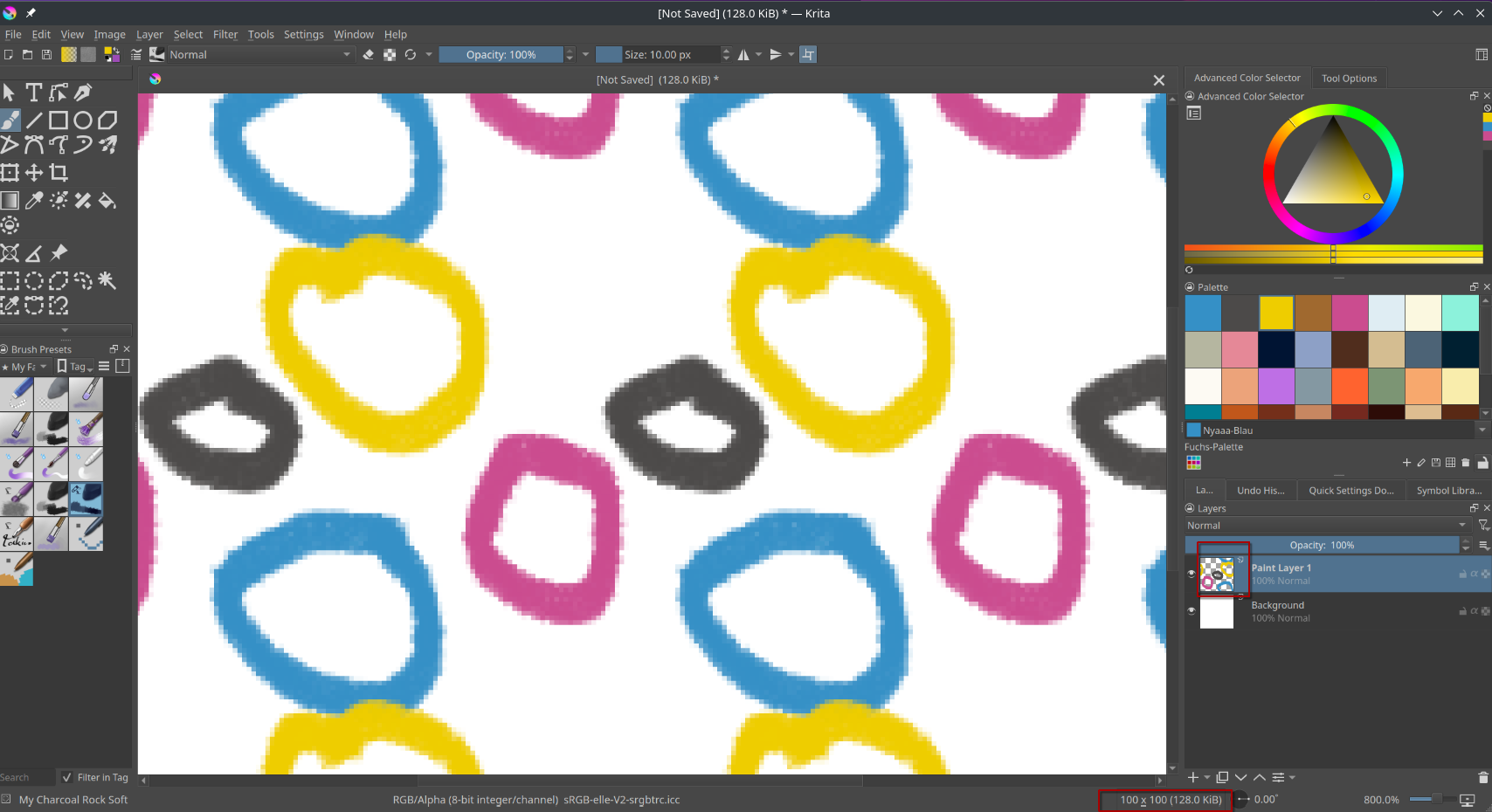Pick the yellow swatch in the palette
Image resolution: width=1492 pixels, height=812 pixels.
pyautogui.click(x=1276, y=313)
